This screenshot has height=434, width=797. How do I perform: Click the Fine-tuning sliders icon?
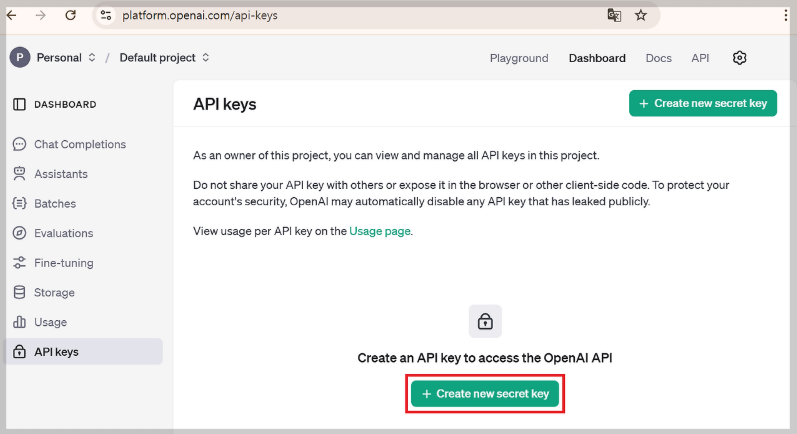tap(19, 263)
